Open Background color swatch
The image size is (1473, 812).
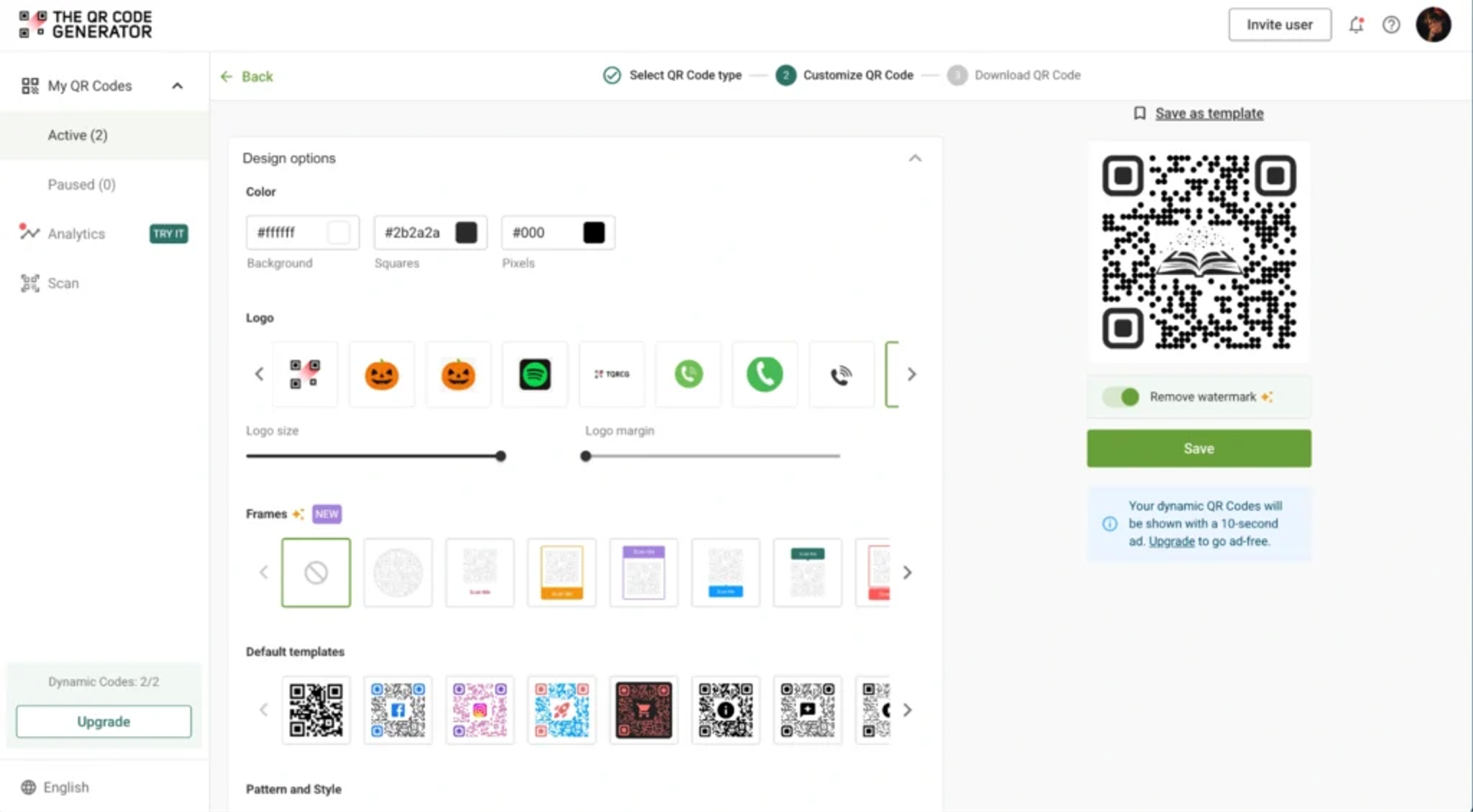click(x=338, y=232)
